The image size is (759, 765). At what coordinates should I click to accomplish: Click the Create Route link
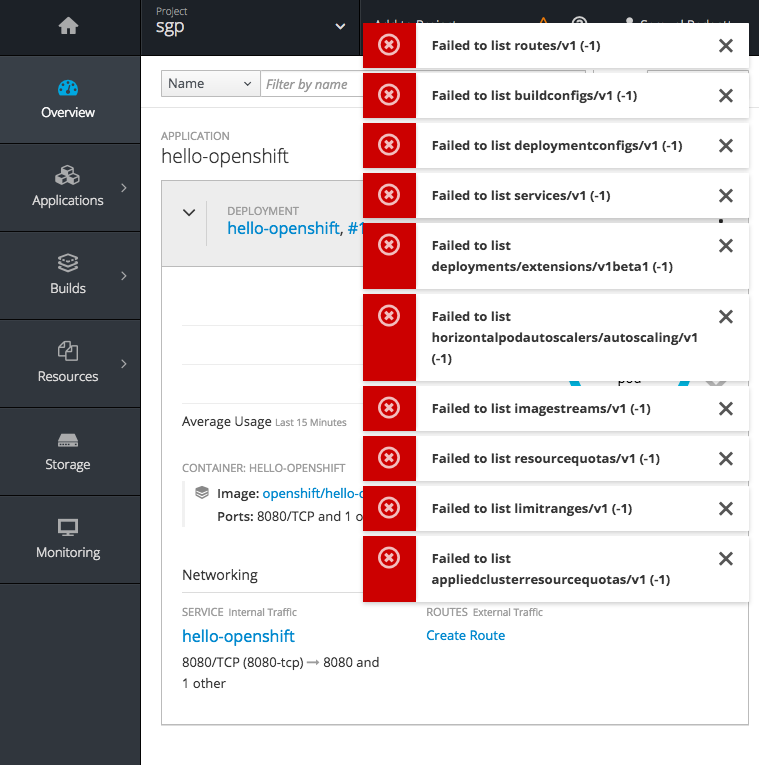465,635
